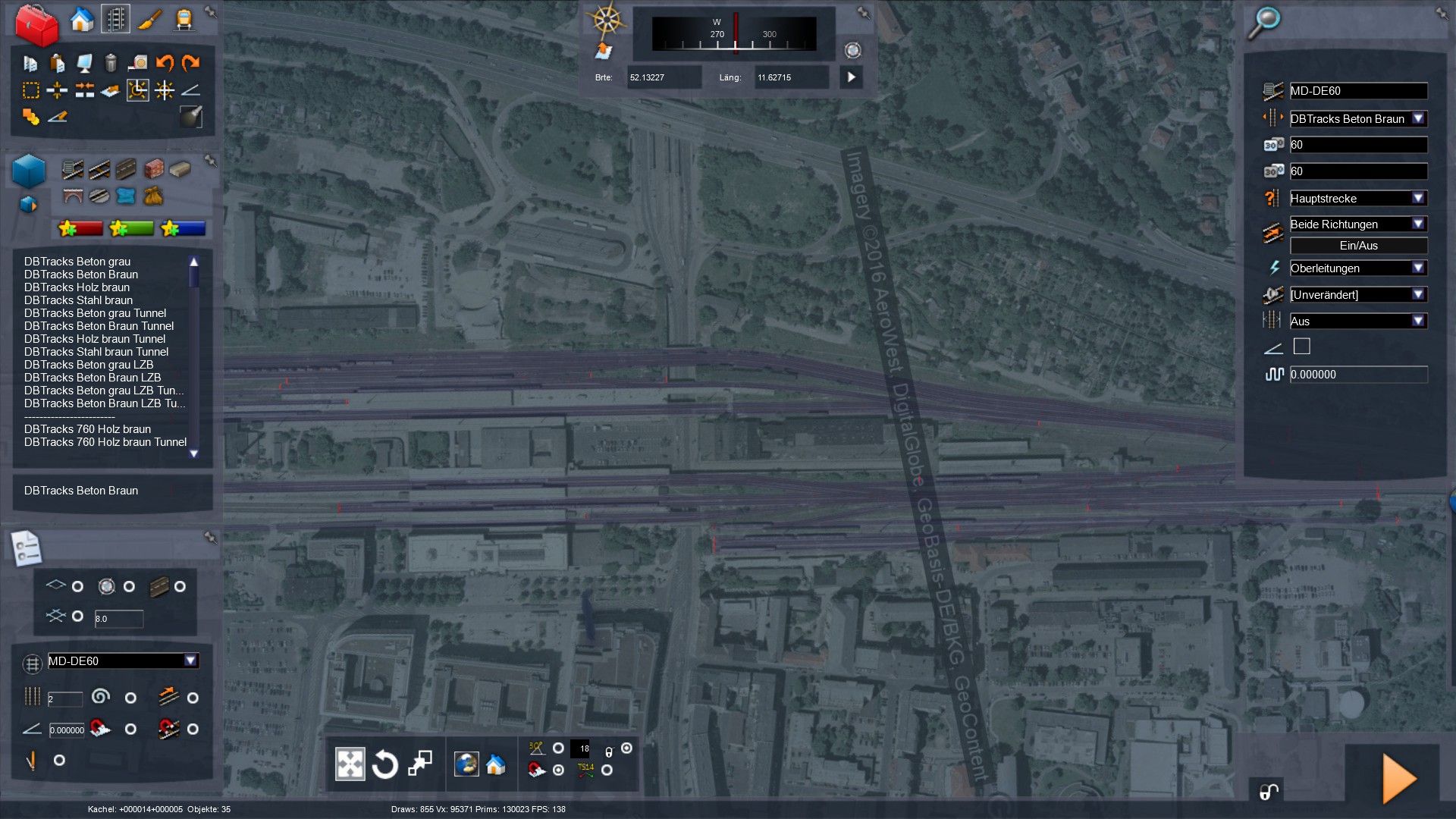This screenshot has width=1456, height=819.
Task: Click the circular reset rotation icon
Action: pos(384,764)
